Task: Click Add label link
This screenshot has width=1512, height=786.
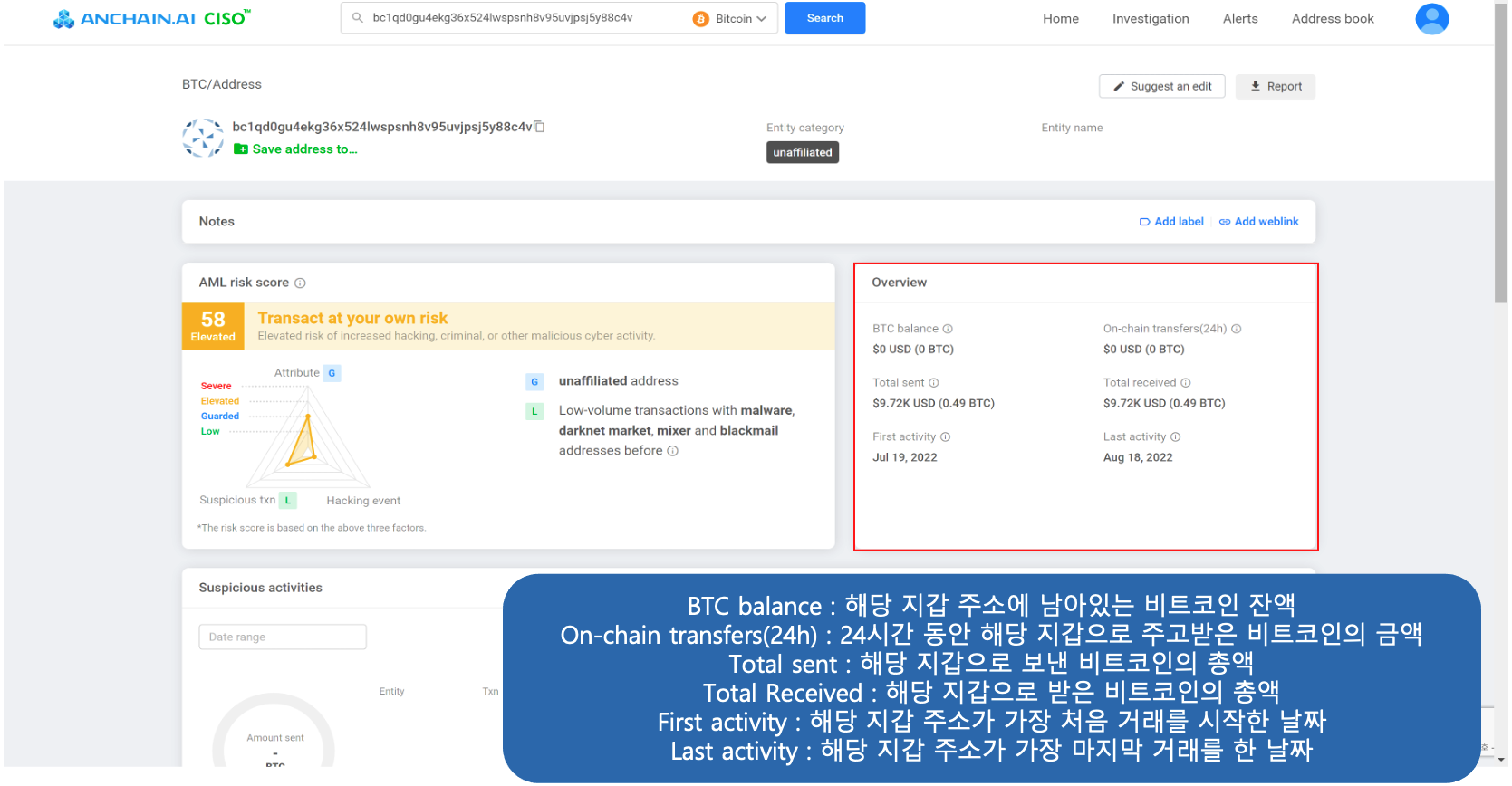Action: tap(1170, 222)
